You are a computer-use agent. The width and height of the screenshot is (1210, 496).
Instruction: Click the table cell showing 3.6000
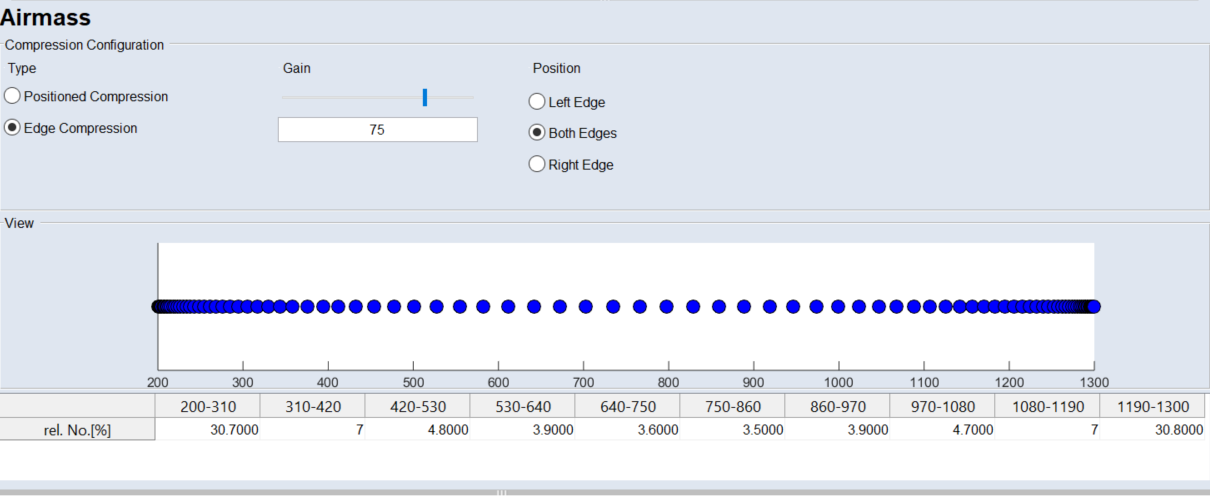[627, 429]
